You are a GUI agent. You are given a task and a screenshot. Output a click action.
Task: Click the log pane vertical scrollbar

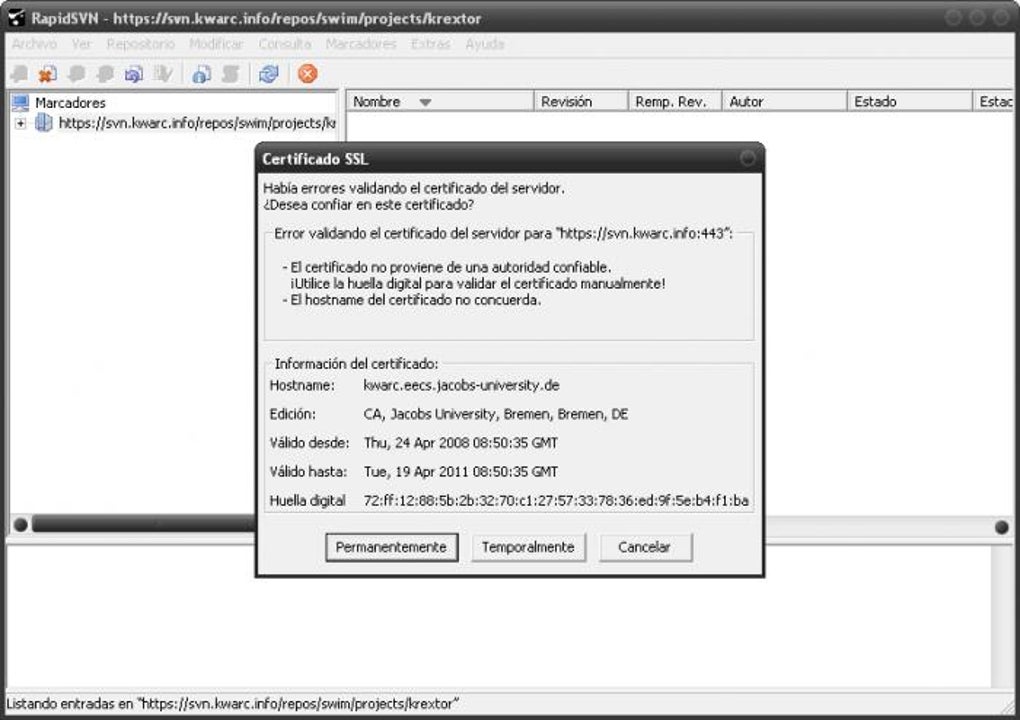pos(1002,616)
